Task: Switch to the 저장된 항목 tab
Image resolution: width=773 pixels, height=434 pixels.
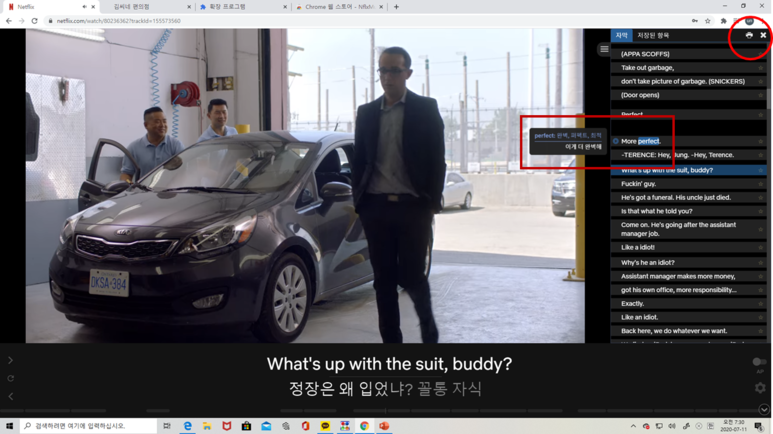Action: click(653, 36)
